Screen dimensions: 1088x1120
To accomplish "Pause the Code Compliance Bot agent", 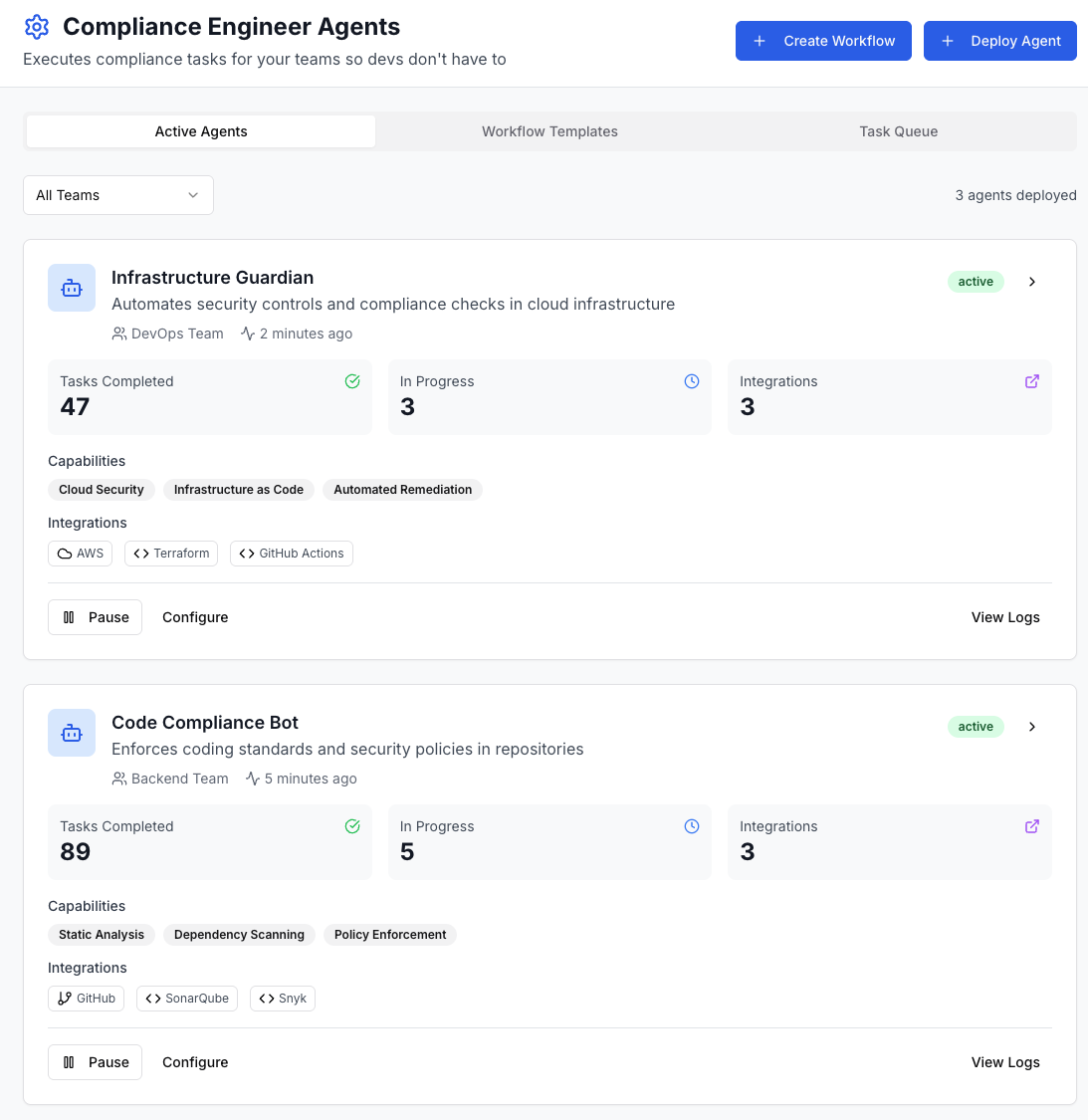I will [95, 1062].
